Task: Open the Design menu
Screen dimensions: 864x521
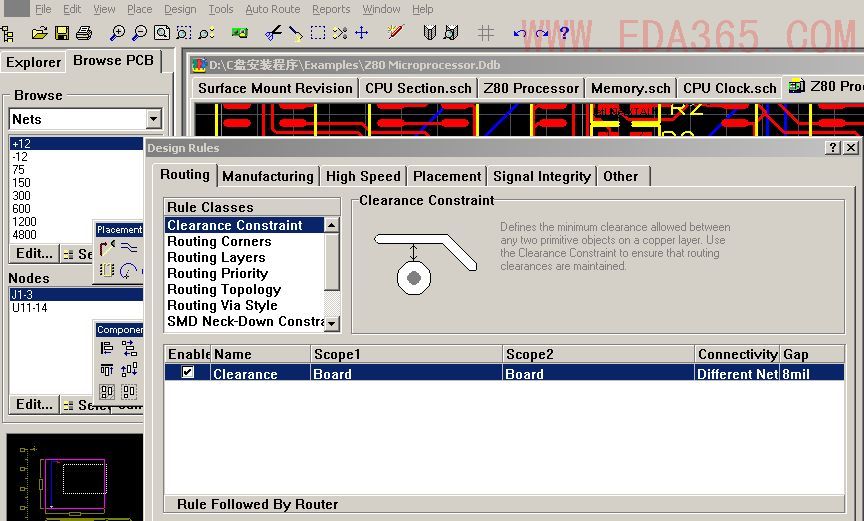Action: pyautogui.click(x=180, y=9)
